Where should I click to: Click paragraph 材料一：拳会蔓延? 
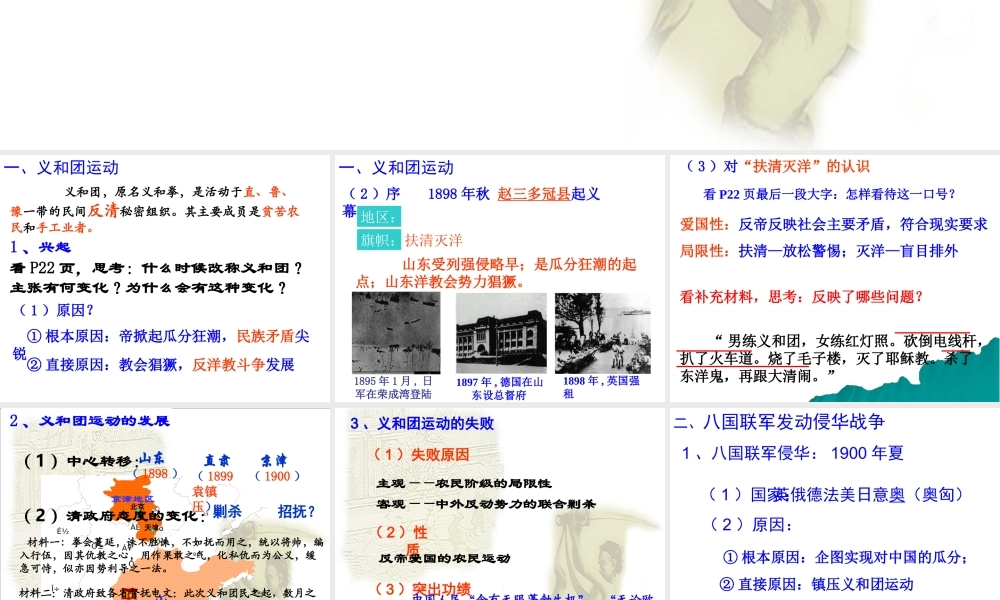point(171,555)
